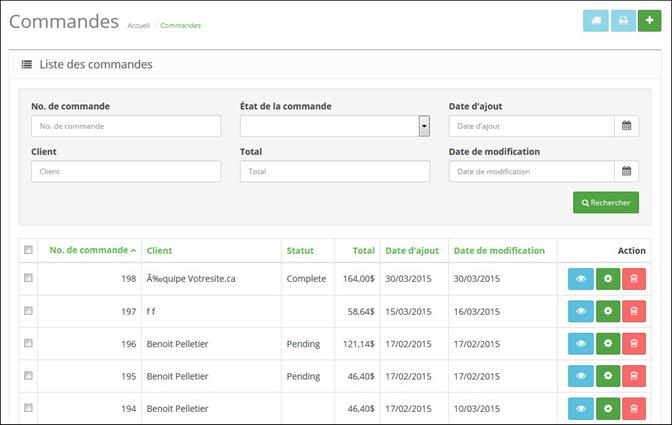Image resolution: width=672 pixels, height=425 pixels.
Task: Open the État de la commande dropdown
Action: pyautogui.click(x=334, y=126)
